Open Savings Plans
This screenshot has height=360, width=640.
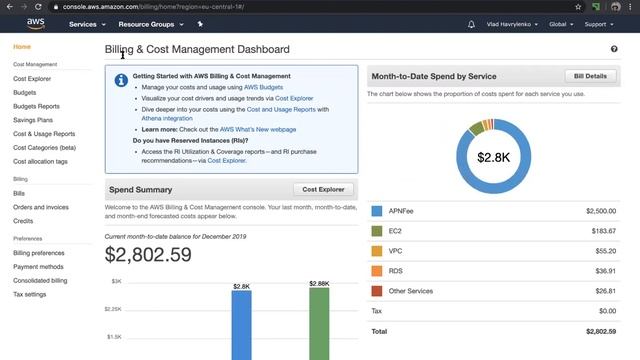coord(33,120)
